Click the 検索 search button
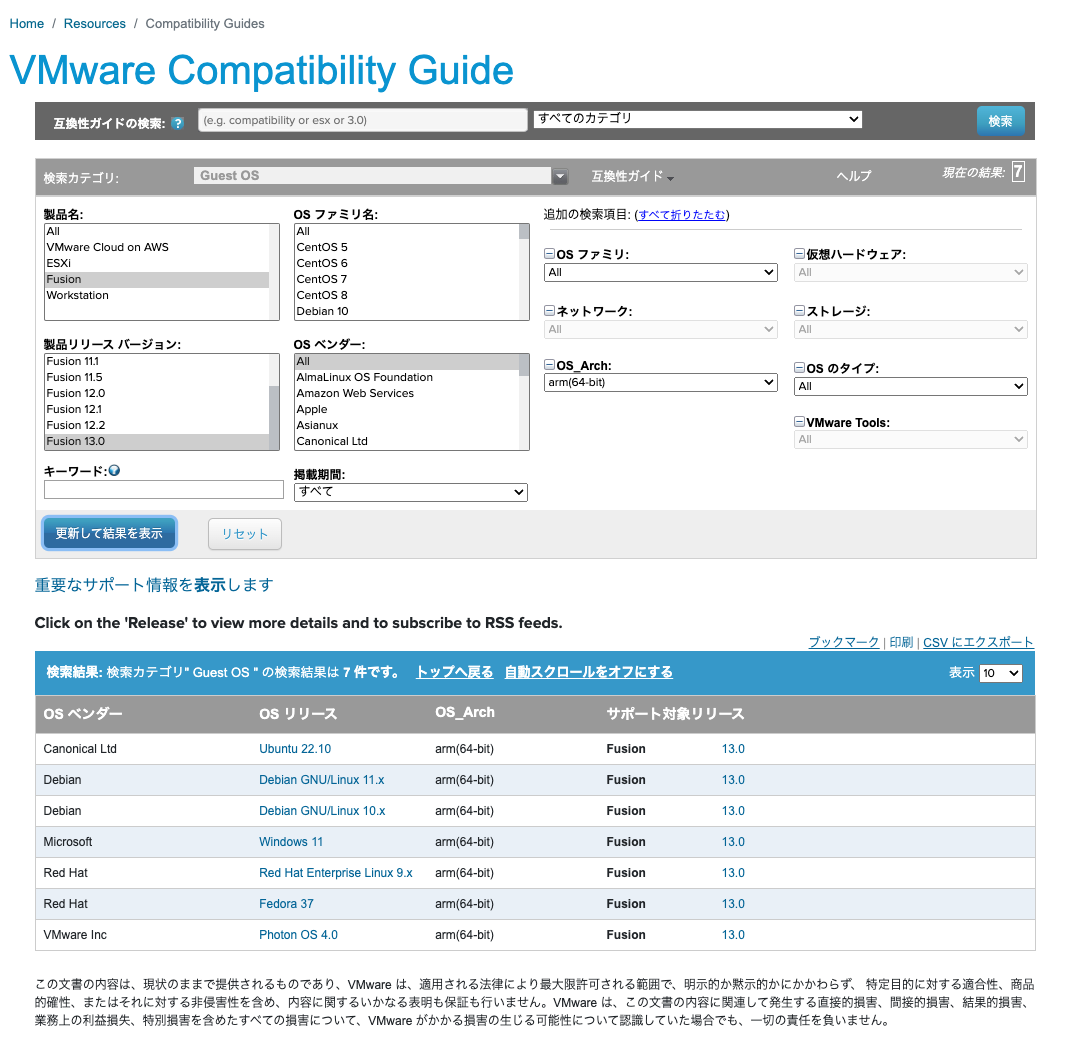The height and width of the screenshot is (1039, 1073). [x=1000, y=121]
